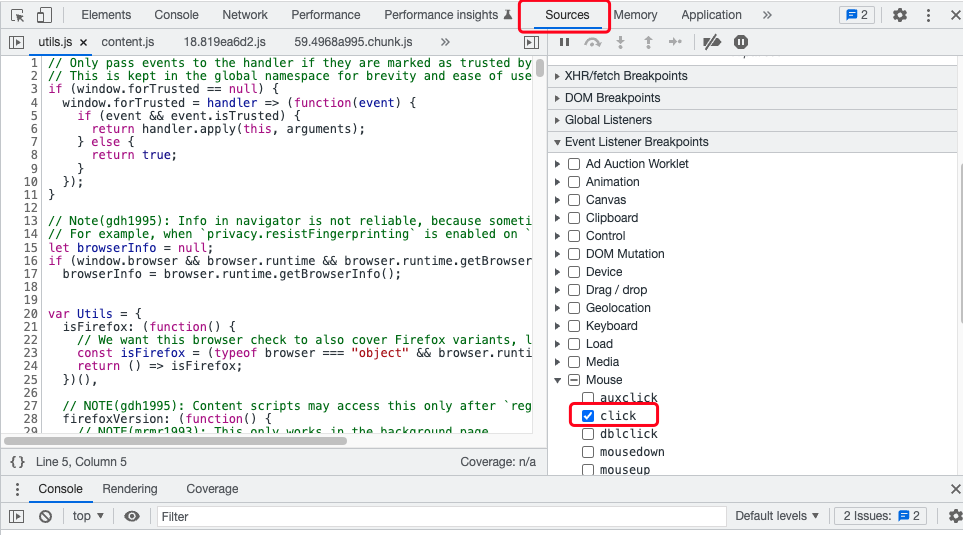The width and height of the screenshot is (963, 535).
Task: Pause script execution
Action: click(x=564, y=42)
